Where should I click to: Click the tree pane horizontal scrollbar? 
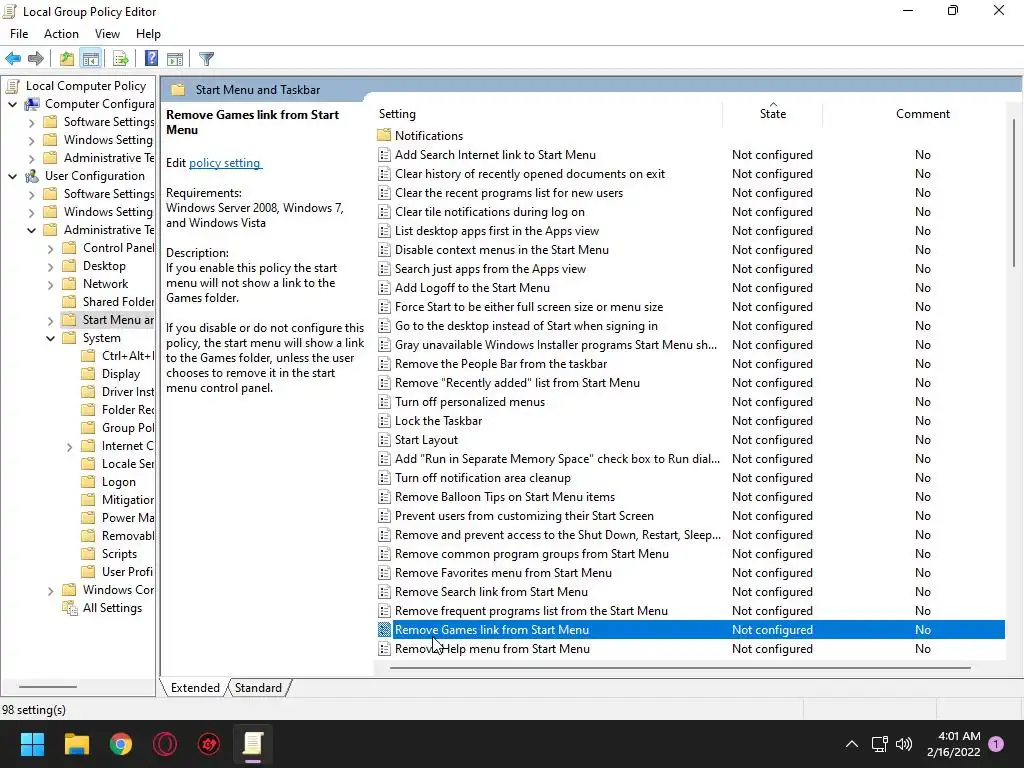click(x=48, y=686)
